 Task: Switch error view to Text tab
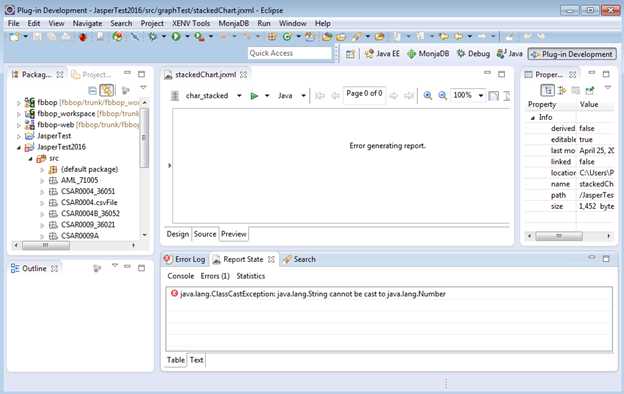point(197,360)
